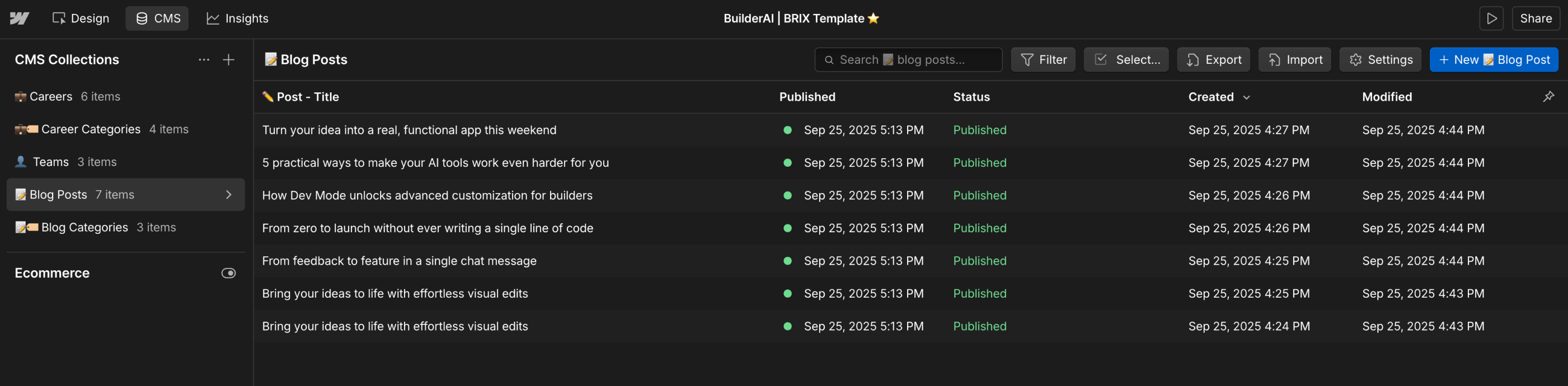Toggle Created column sort arrow

click(1246, 97)
